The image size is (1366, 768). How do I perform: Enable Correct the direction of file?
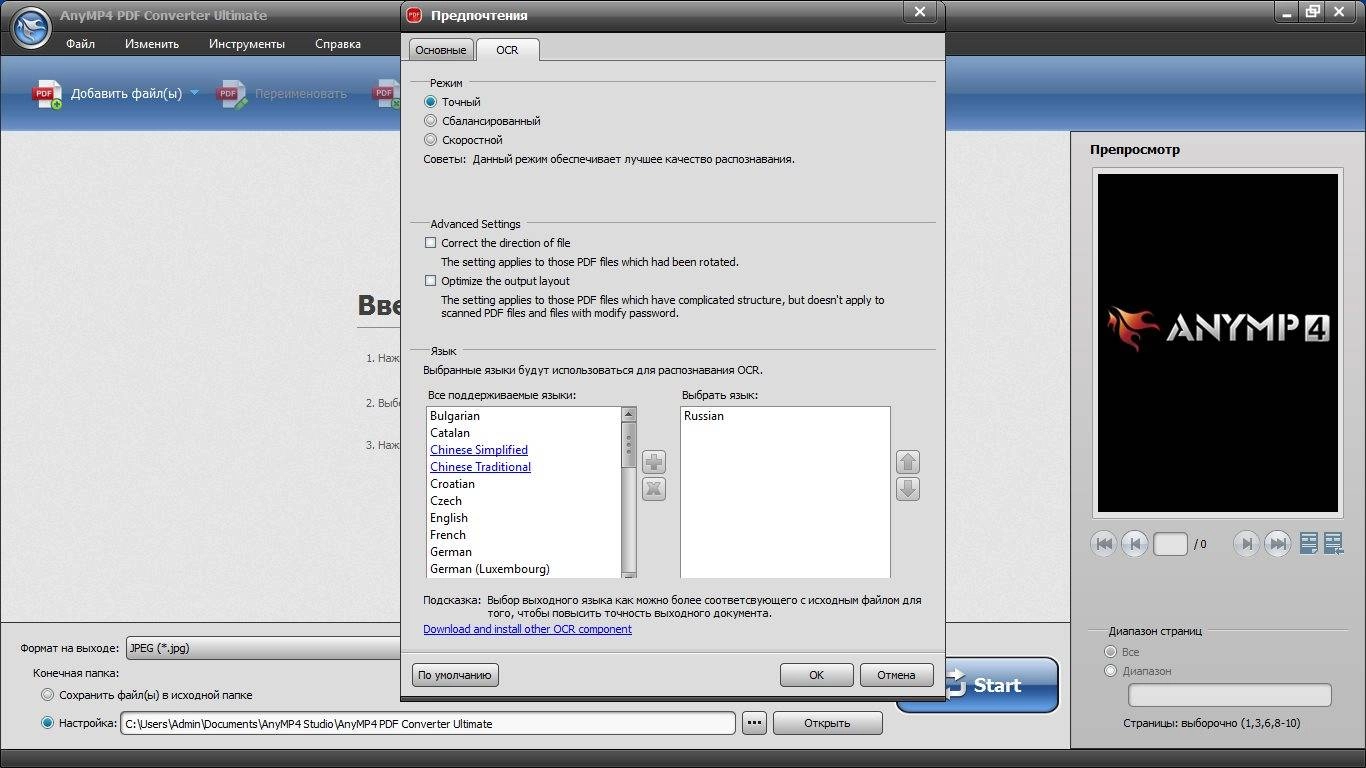[431, 243]
